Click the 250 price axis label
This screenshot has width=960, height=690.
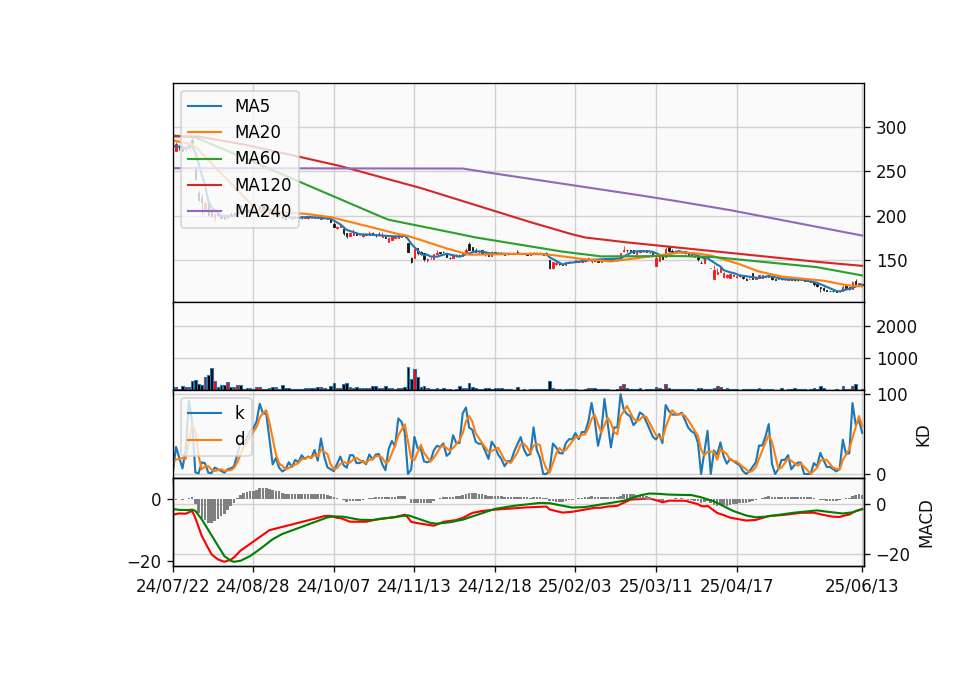point(891,172)
